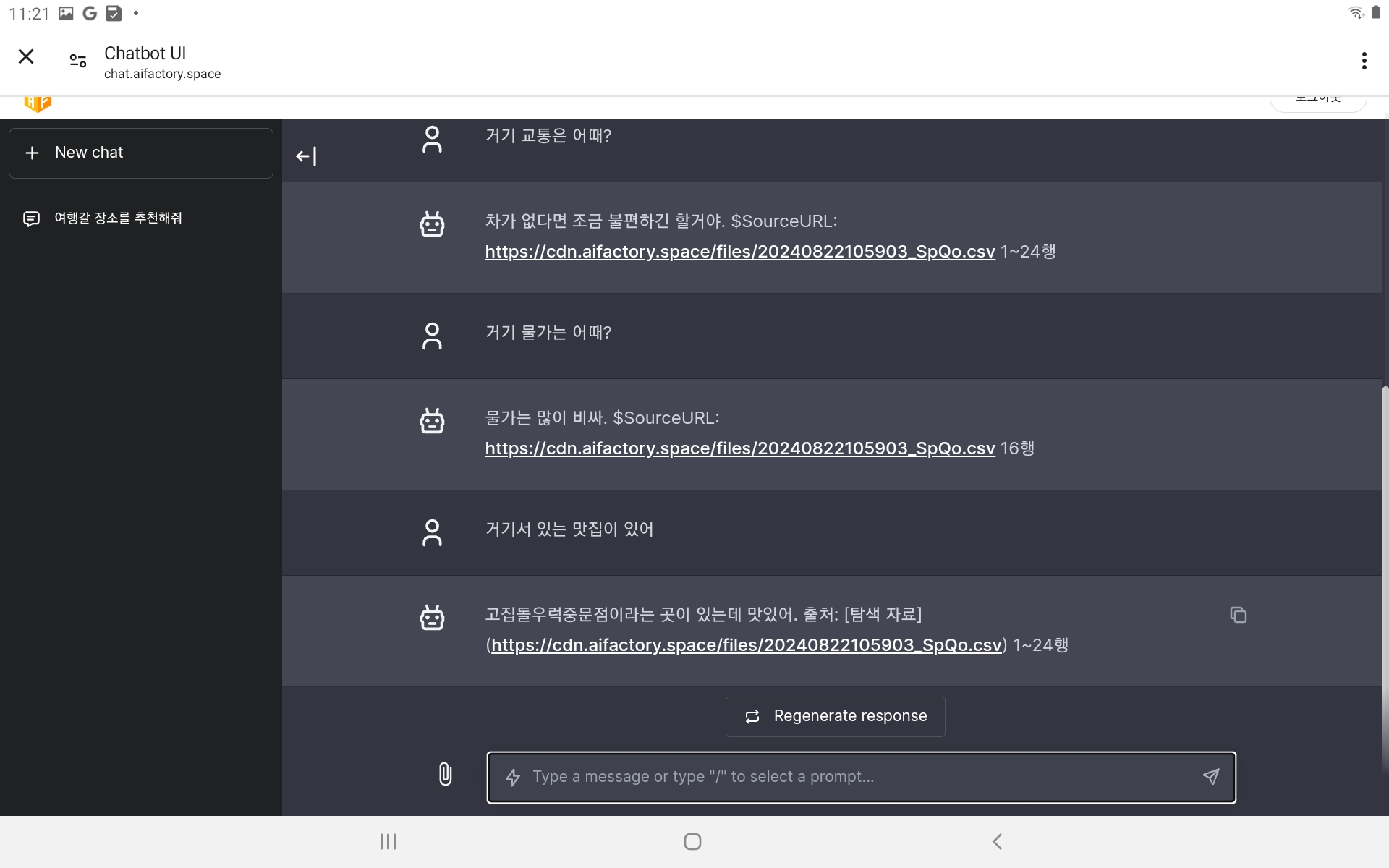Click the AIFactory logo at top left
The image size is (1389, 868).
[38, 103]
